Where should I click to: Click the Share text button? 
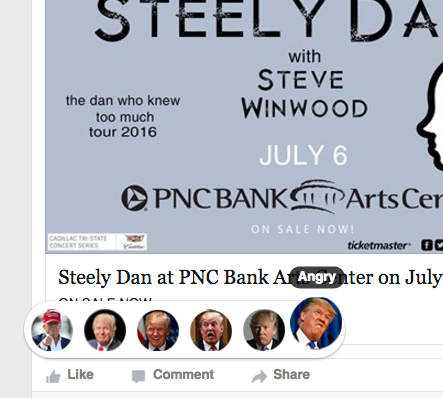click(x=291, y=374)
